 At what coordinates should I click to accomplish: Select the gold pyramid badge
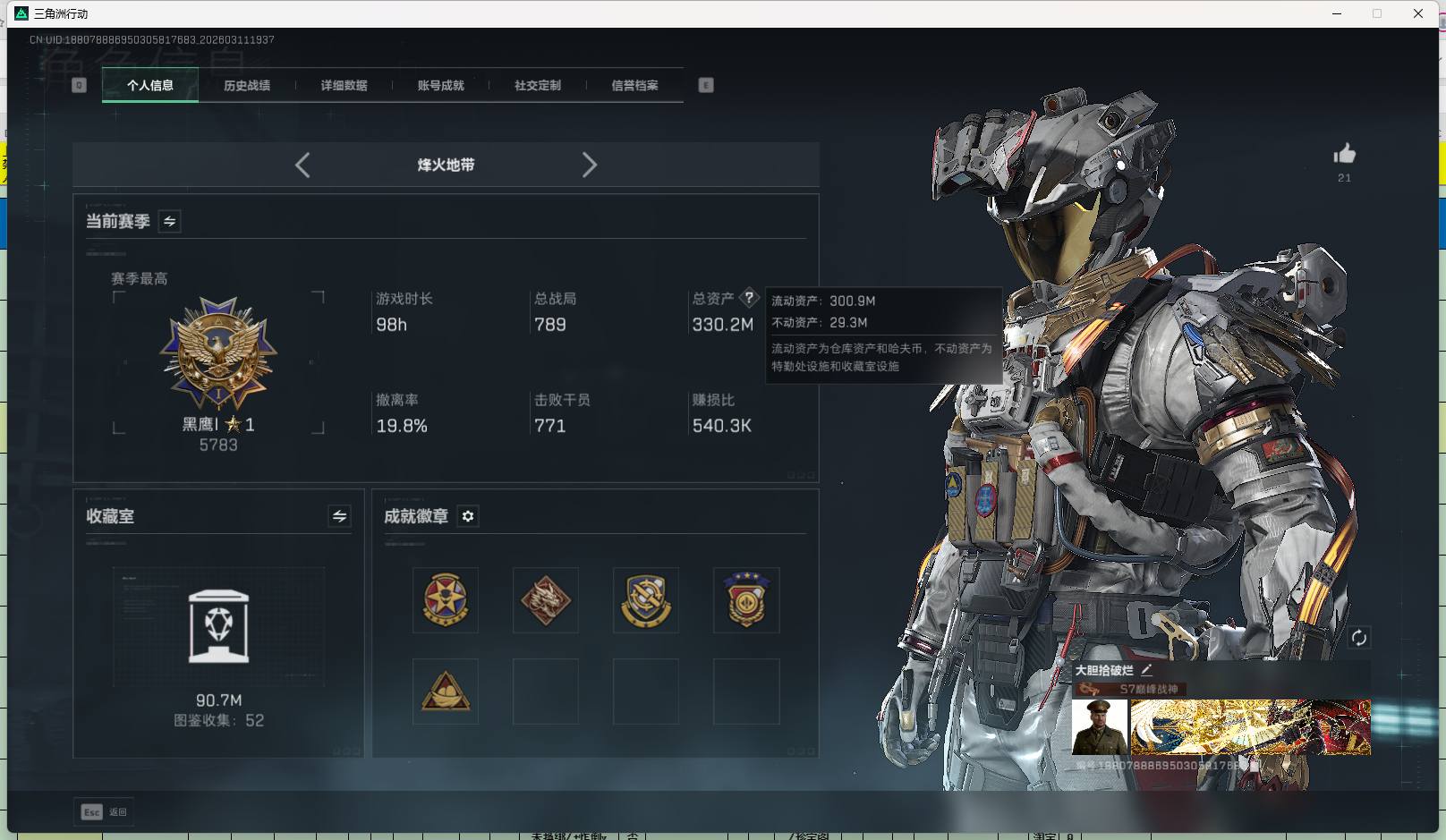(445, 692)
